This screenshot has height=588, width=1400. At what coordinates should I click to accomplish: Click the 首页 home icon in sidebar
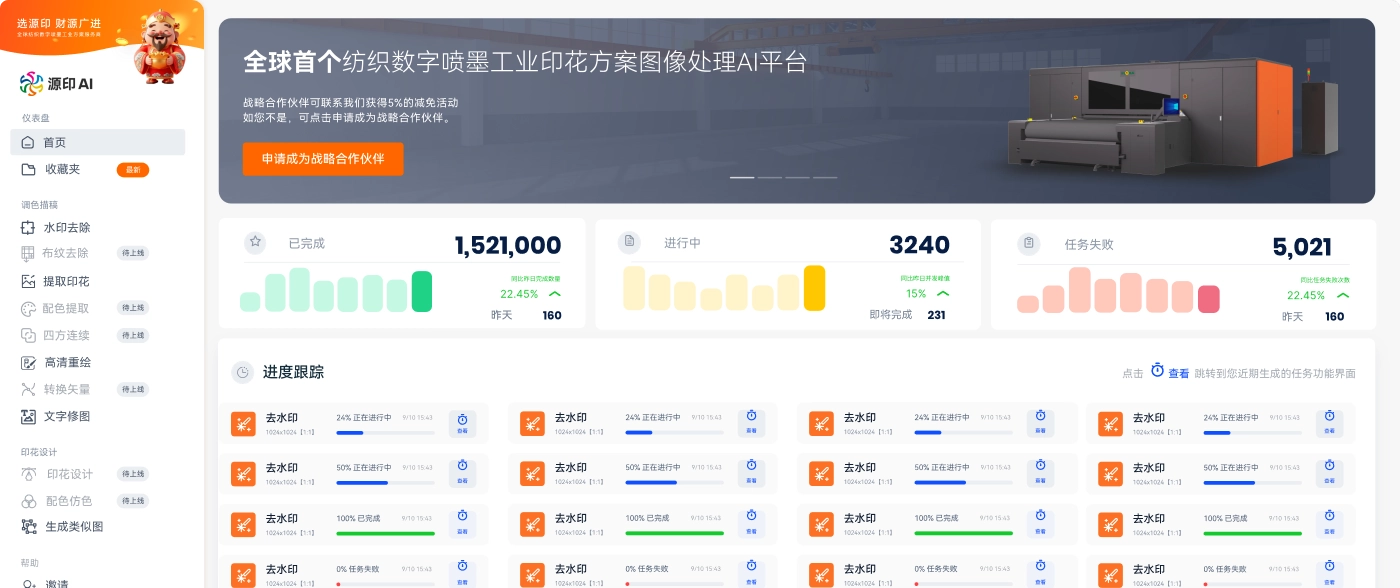click(28, 143)
